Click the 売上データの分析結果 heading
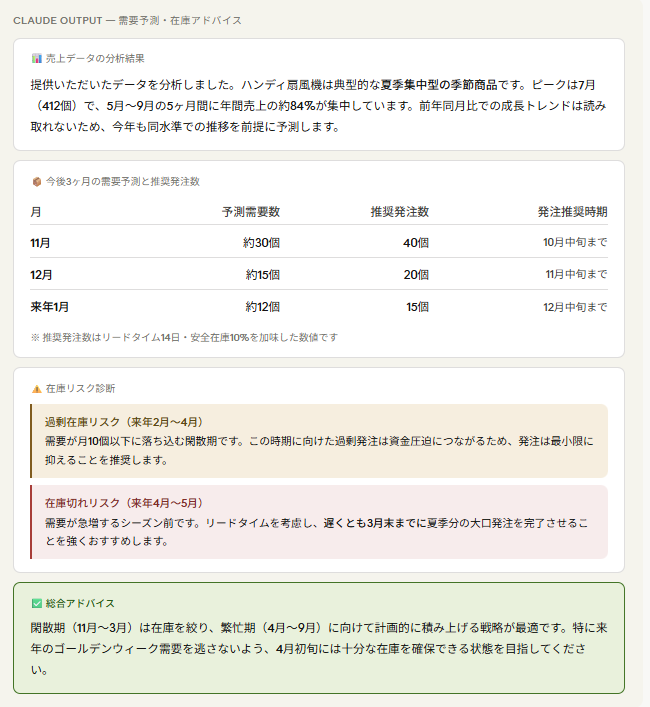 (x=95, y=58)
